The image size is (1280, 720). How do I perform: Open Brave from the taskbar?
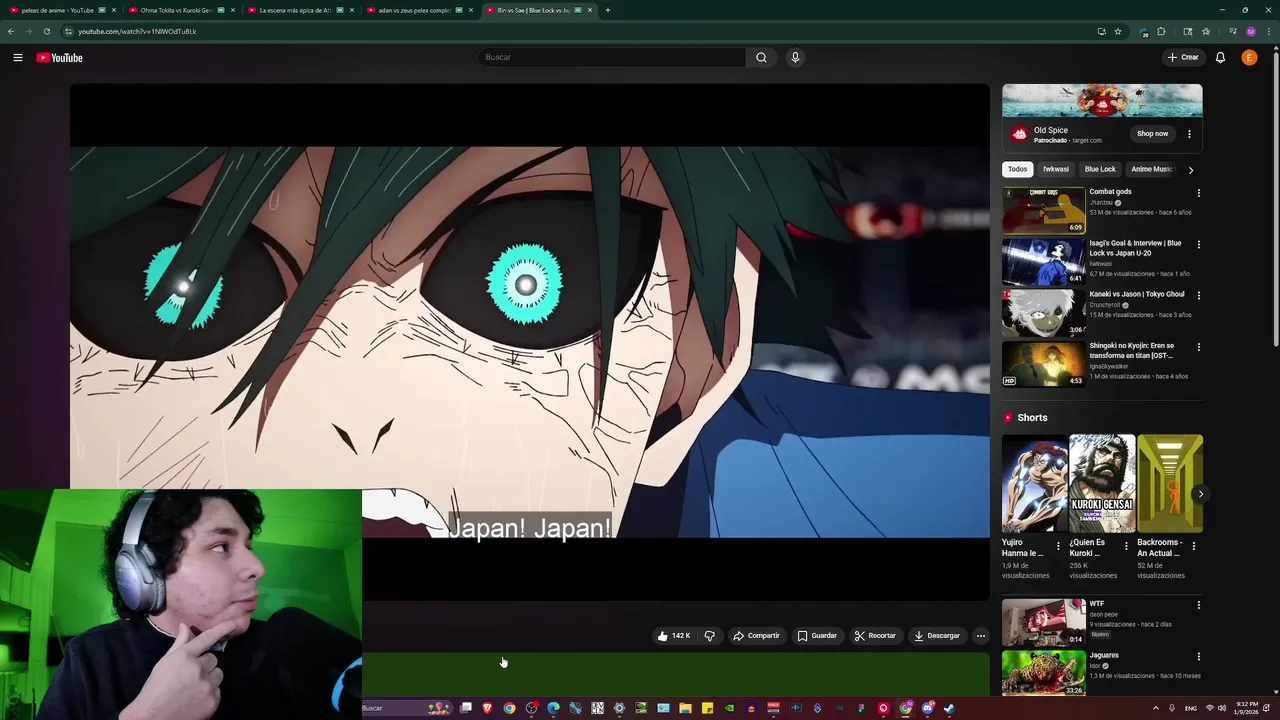(488, 708)
